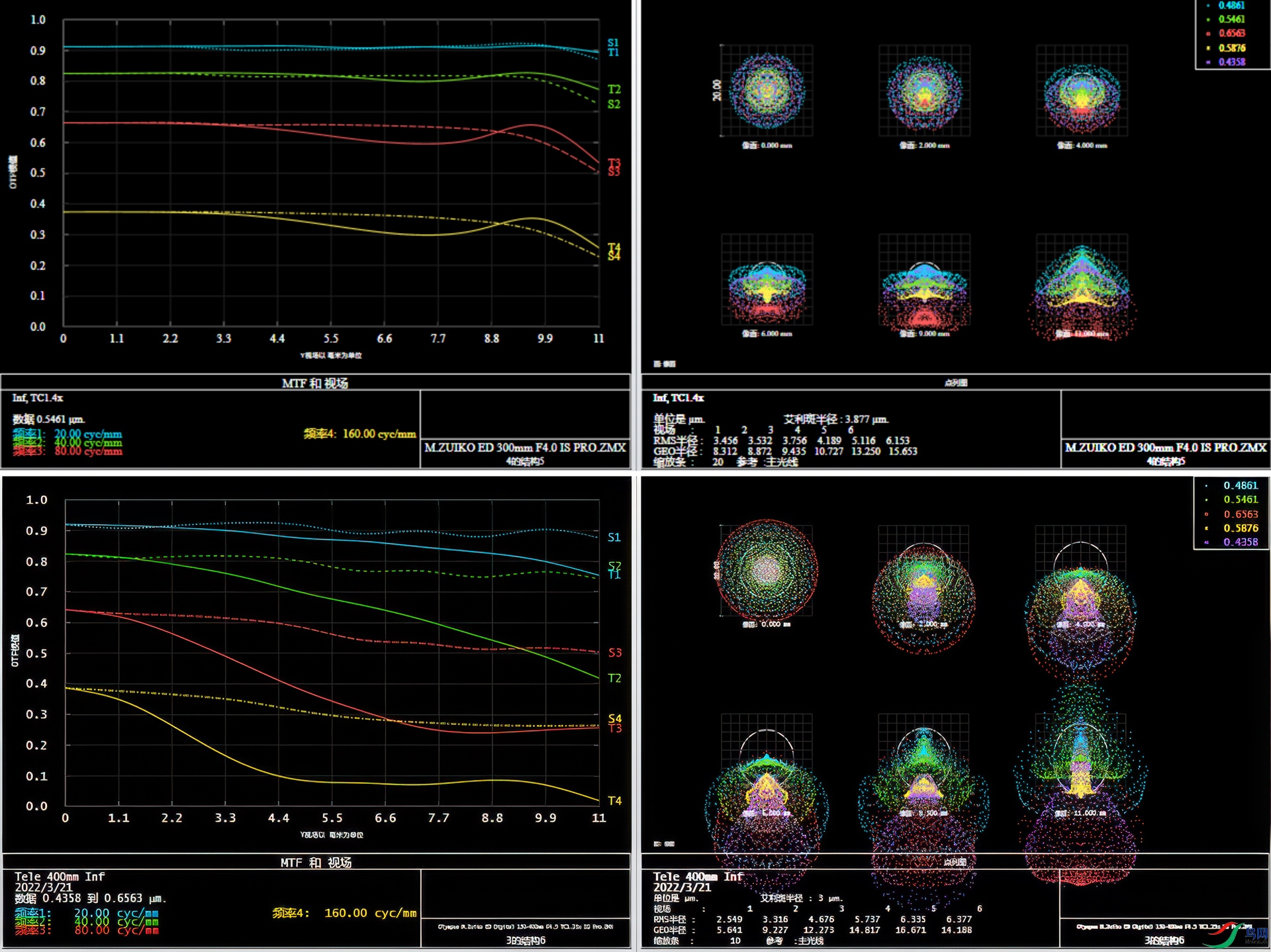Click 'Tele 400mm Inf' heading in bottom-left panel
1271x952 pixels.
coord(60,876)
